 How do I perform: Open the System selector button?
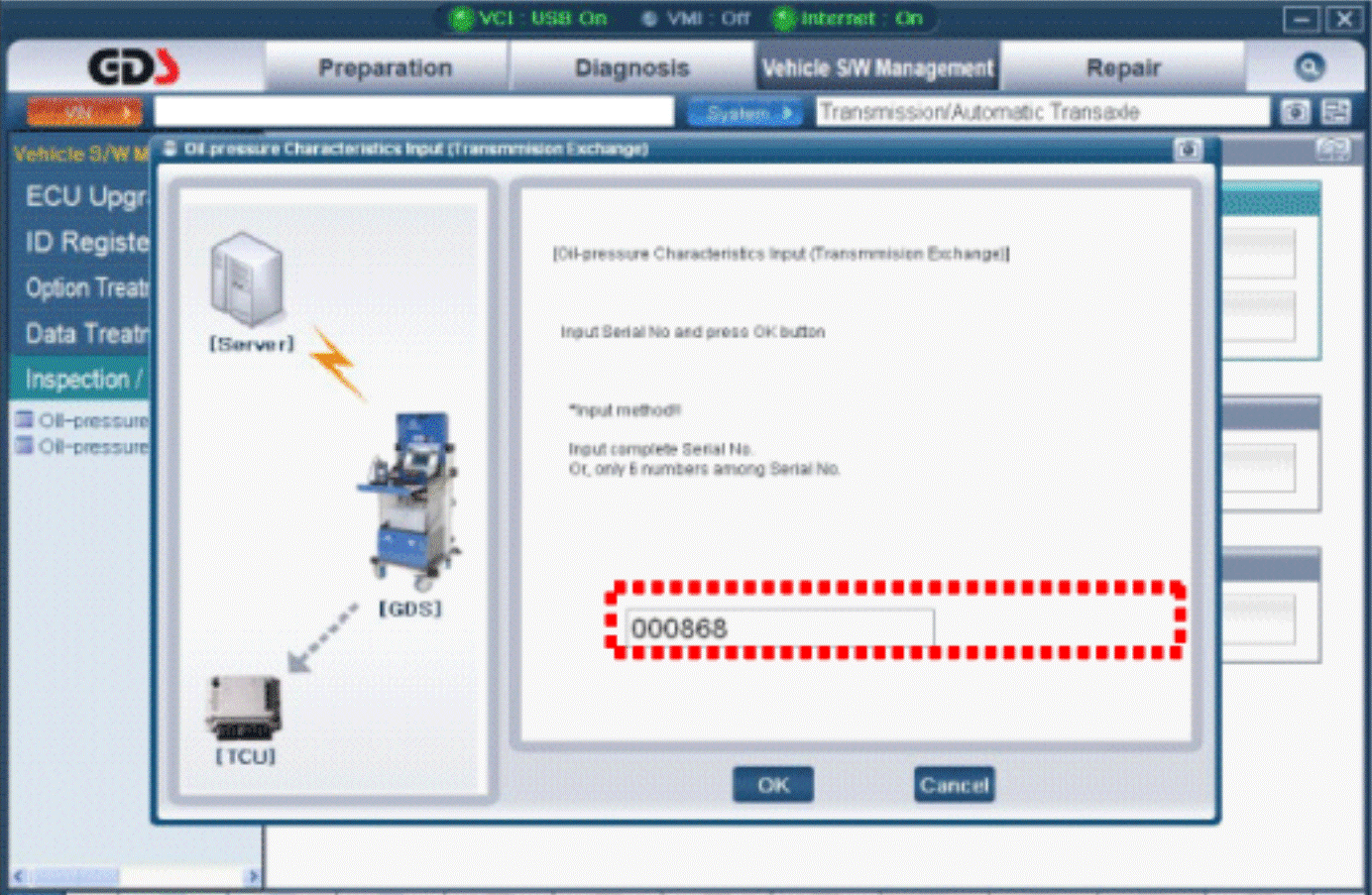pos(745,113)
